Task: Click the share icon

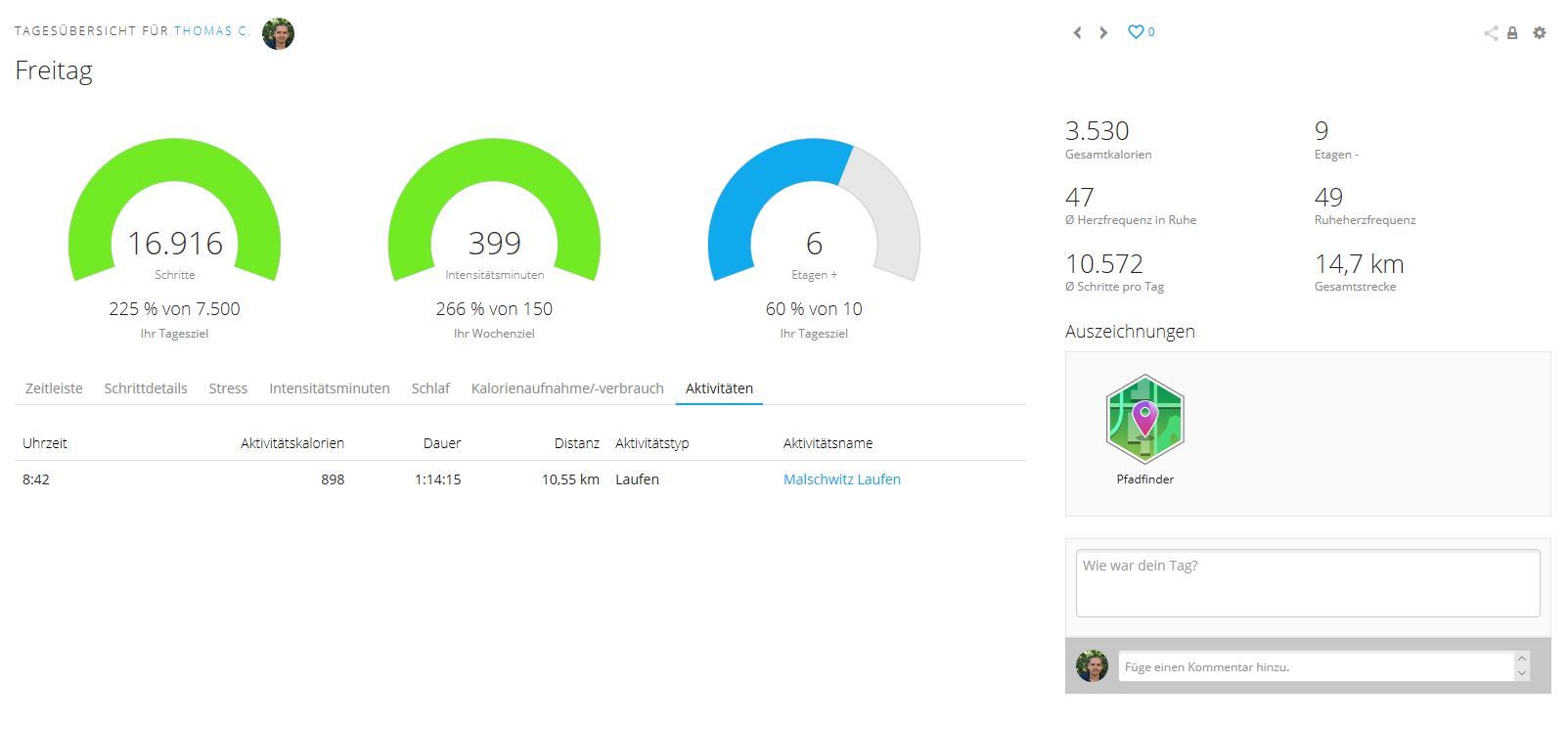Action: point(1490,33)
